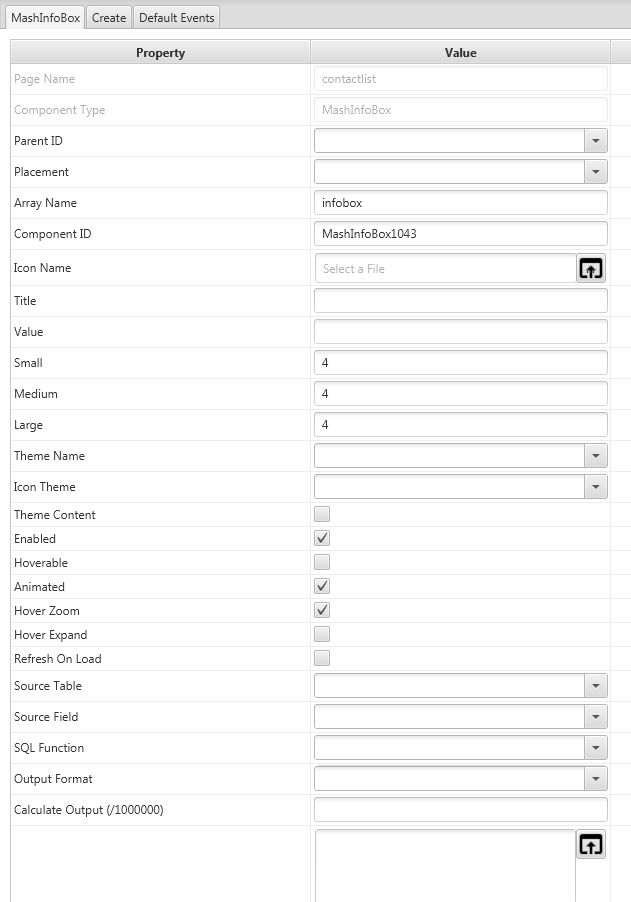Open the Default Events tab
The width and height of the screenshot is (631, 902).
[176, 18]
